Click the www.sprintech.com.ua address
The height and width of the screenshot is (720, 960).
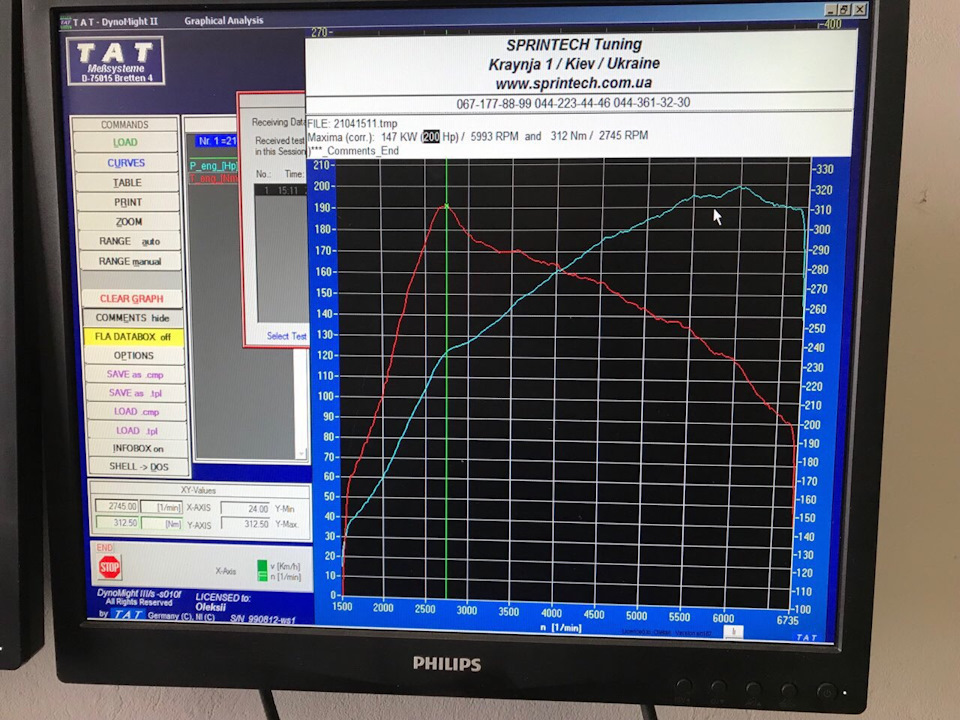[x=574, y=83]
